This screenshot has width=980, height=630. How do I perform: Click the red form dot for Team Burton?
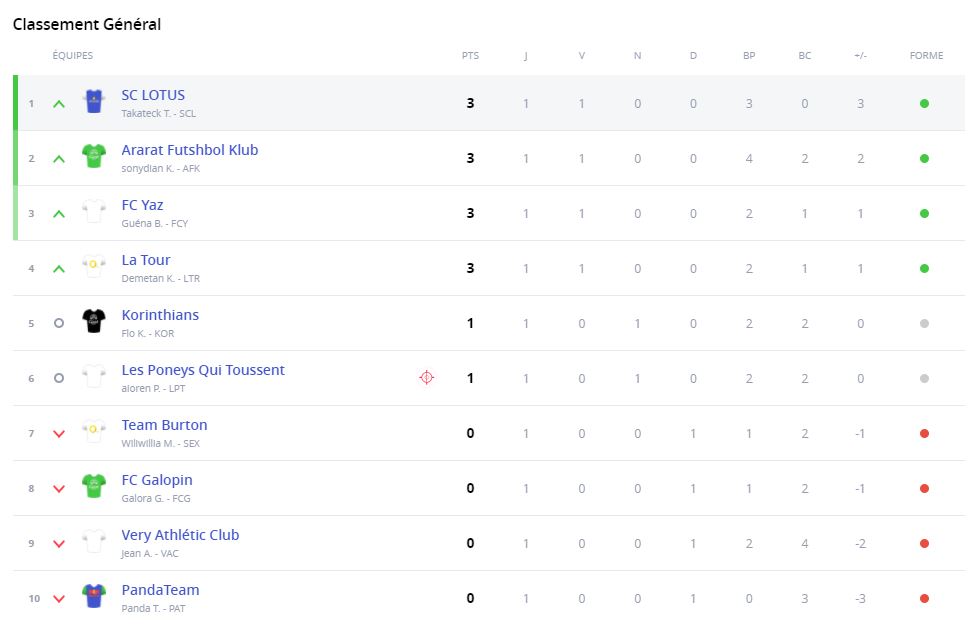(x=924, y=433)
